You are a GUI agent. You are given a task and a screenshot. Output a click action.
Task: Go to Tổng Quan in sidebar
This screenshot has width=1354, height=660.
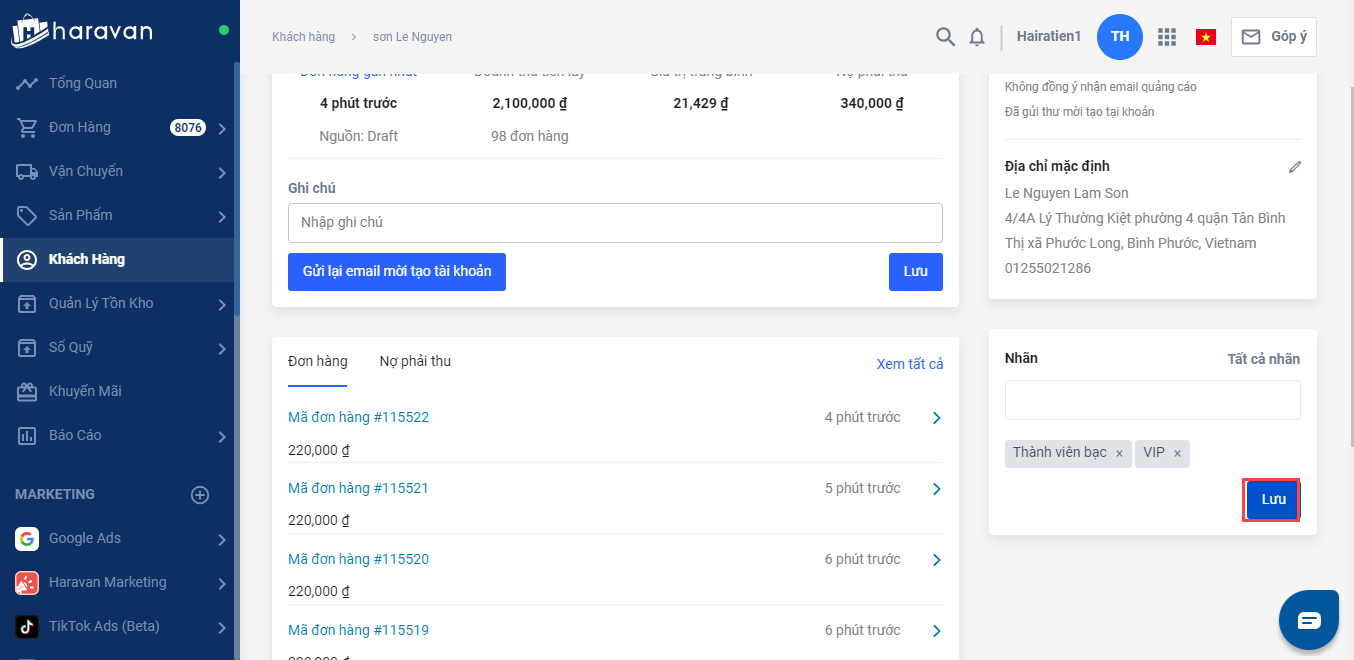pos(83,83)
